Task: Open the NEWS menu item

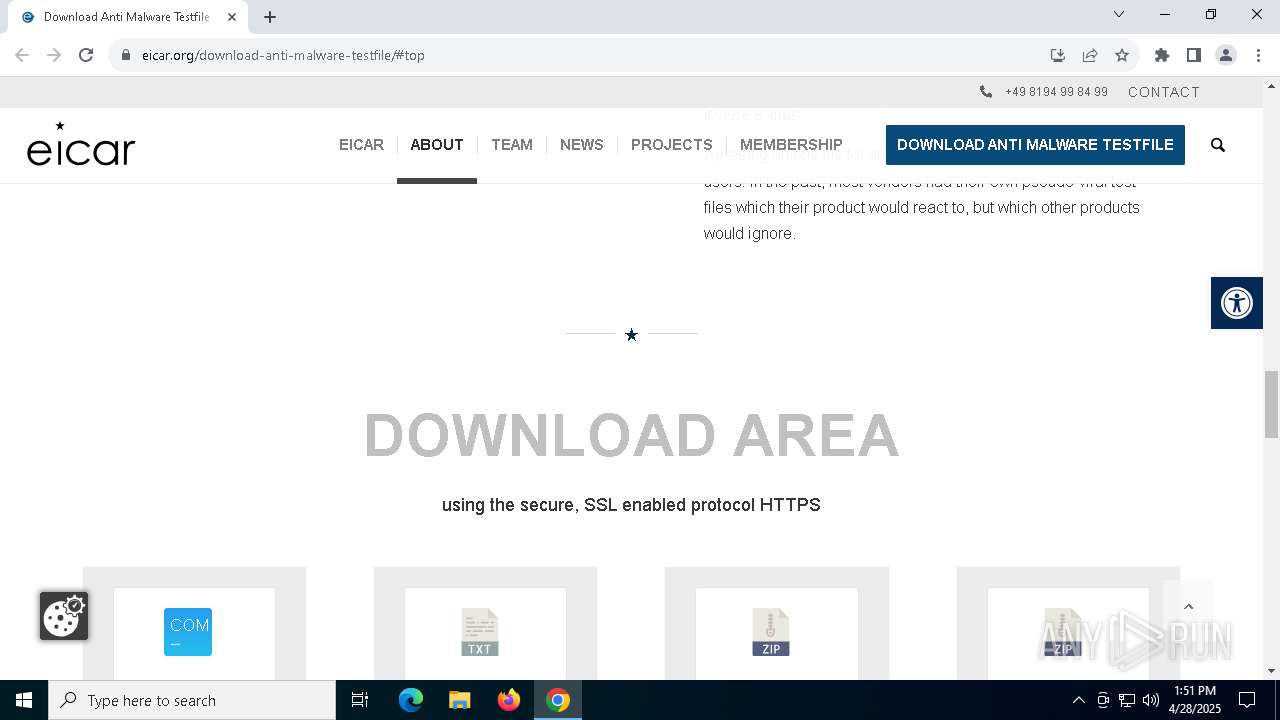Action: tap(582, 145)
